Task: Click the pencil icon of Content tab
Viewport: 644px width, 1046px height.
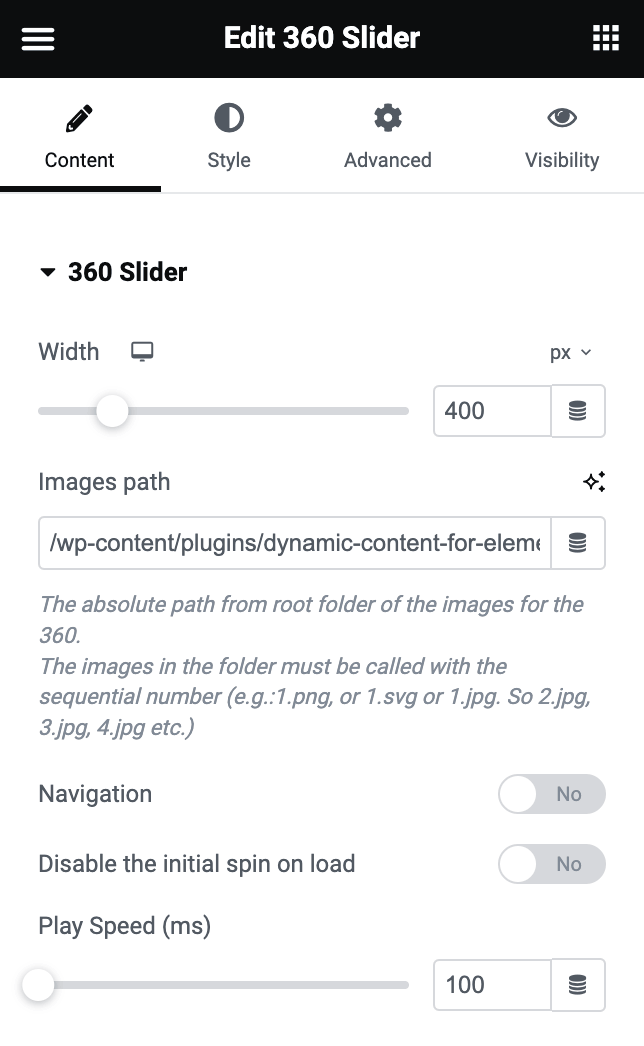Action: pyautogui.click(x=79, y=120)
